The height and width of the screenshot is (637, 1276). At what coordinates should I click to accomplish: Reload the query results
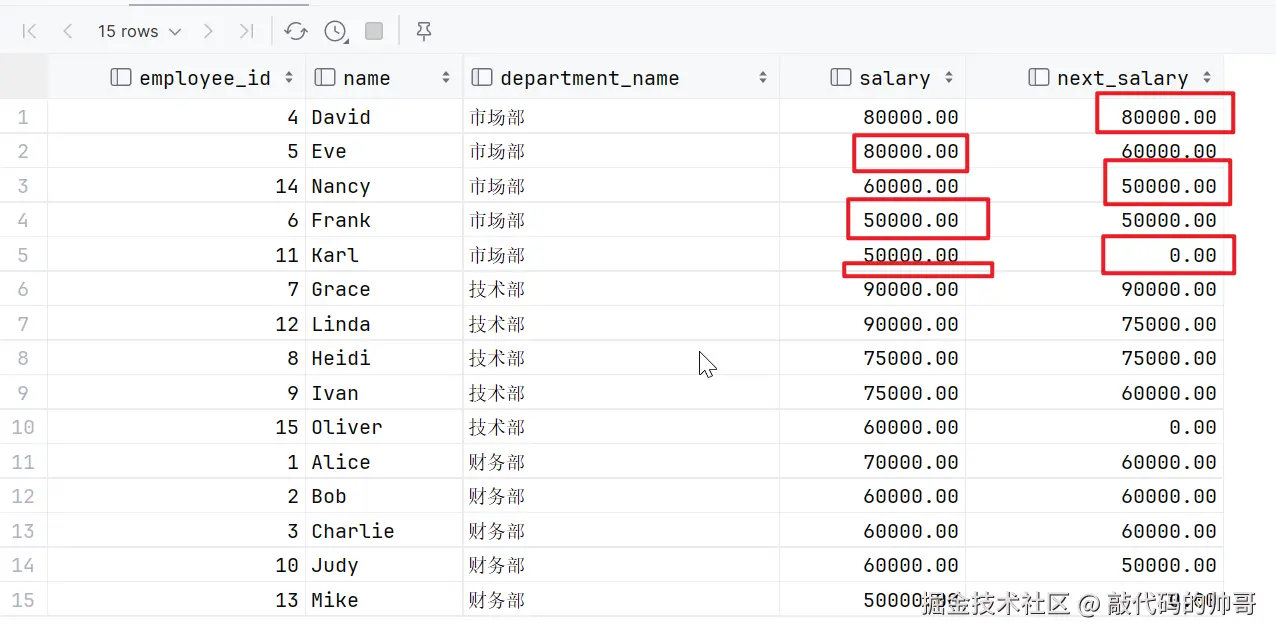[295, 32]
